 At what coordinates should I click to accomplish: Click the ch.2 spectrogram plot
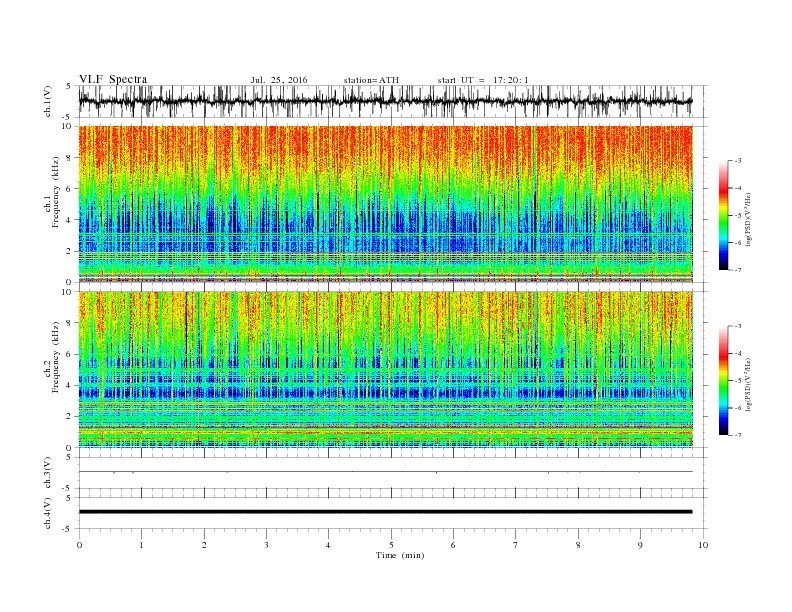(386, 370)
